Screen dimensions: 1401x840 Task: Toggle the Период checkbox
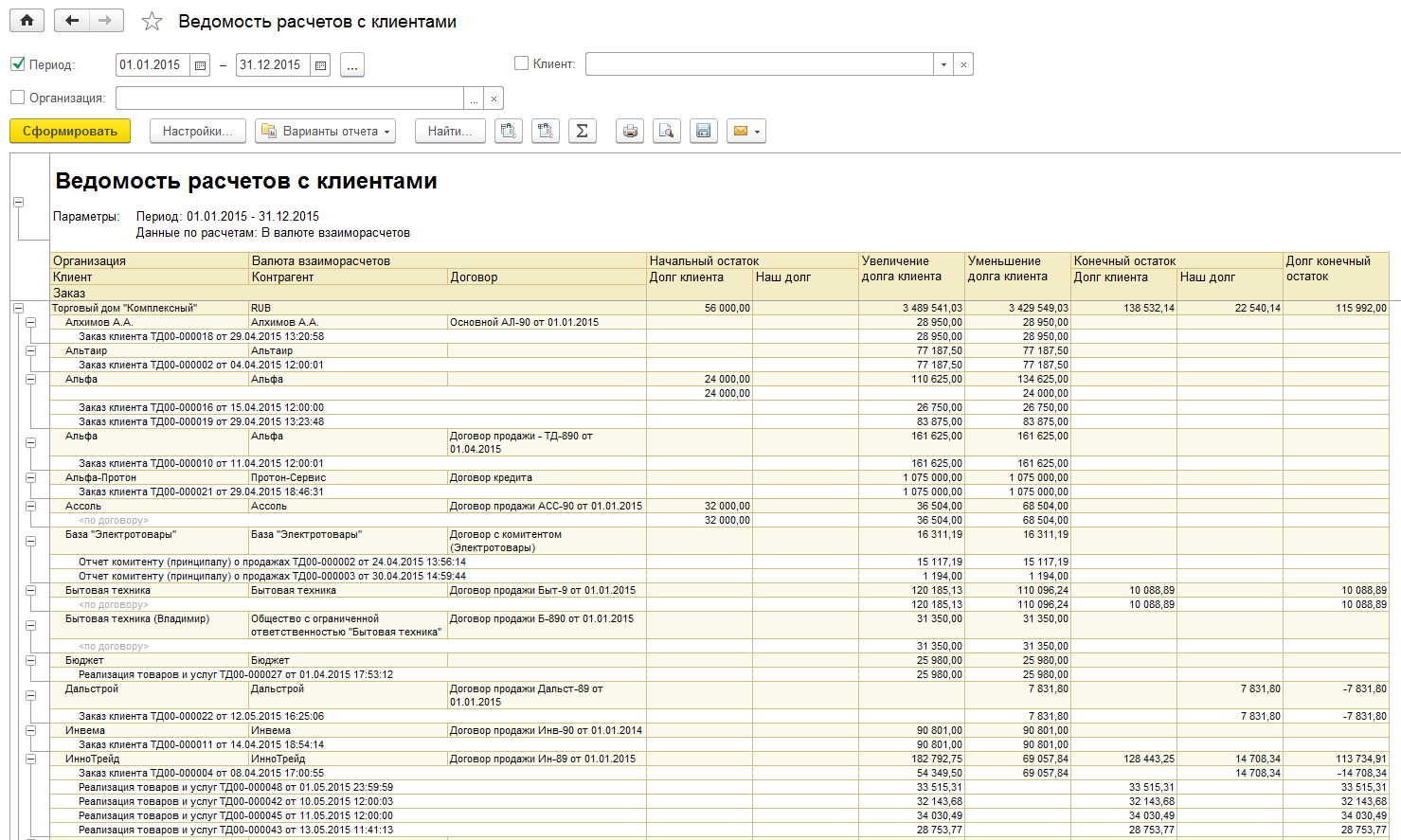17,64
